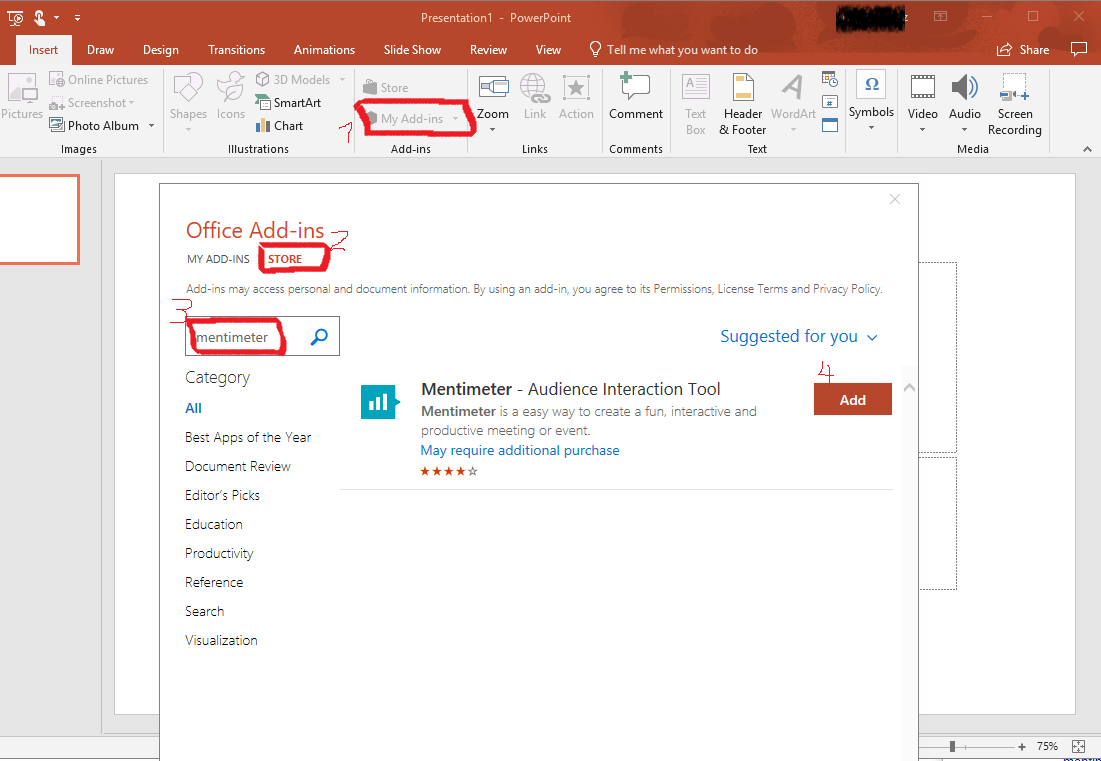The width and height of the screenshot is (1101, 761).
Task: Open the Store from Add-ins ribbon group
Action: pos(385,88)
